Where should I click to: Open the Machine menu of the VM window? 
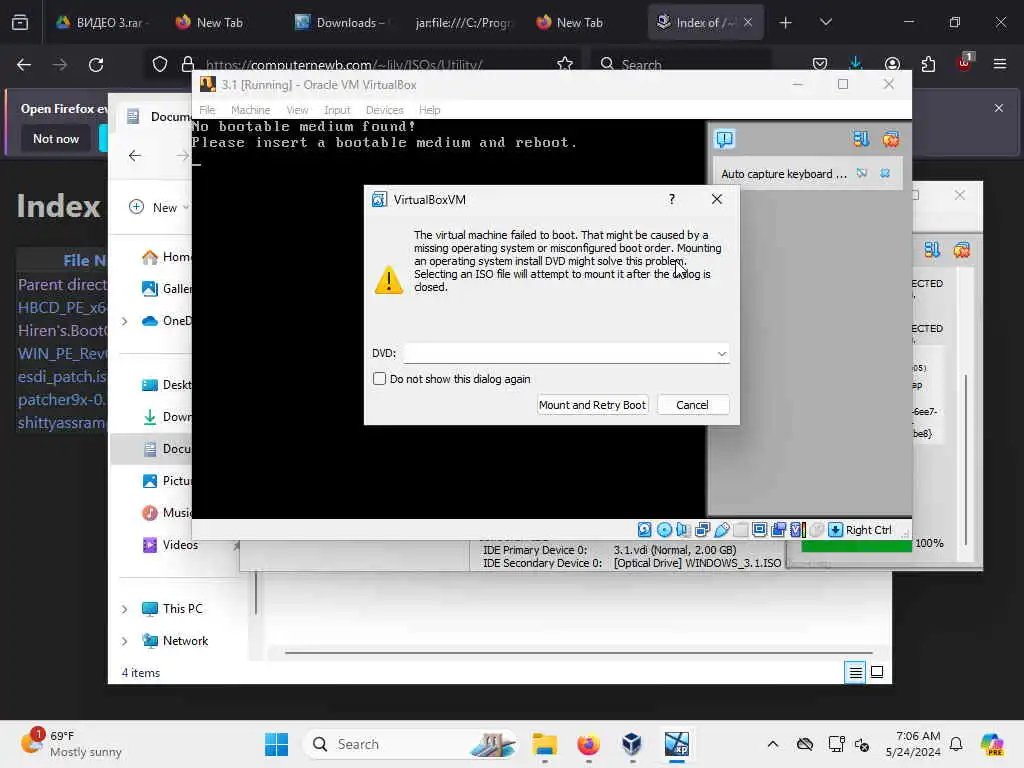tap(250, 110)
